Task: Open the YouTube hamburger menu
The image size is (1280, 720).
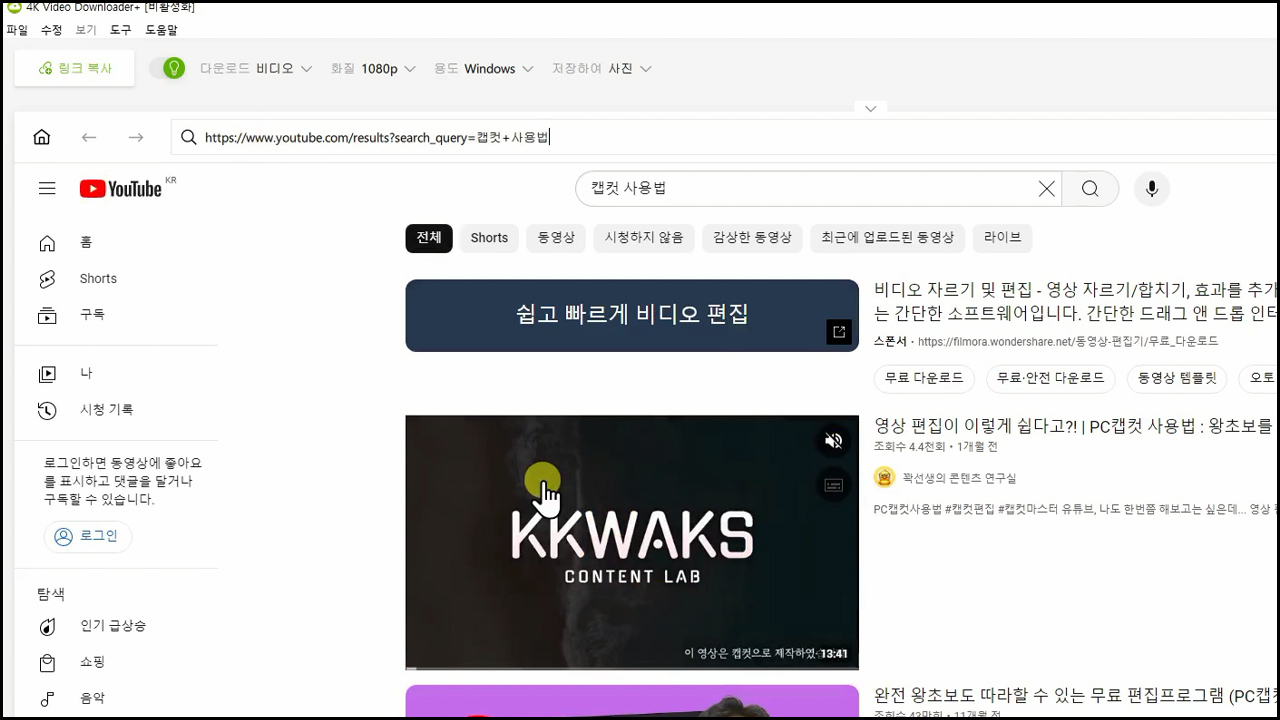Action: [47, 188]
